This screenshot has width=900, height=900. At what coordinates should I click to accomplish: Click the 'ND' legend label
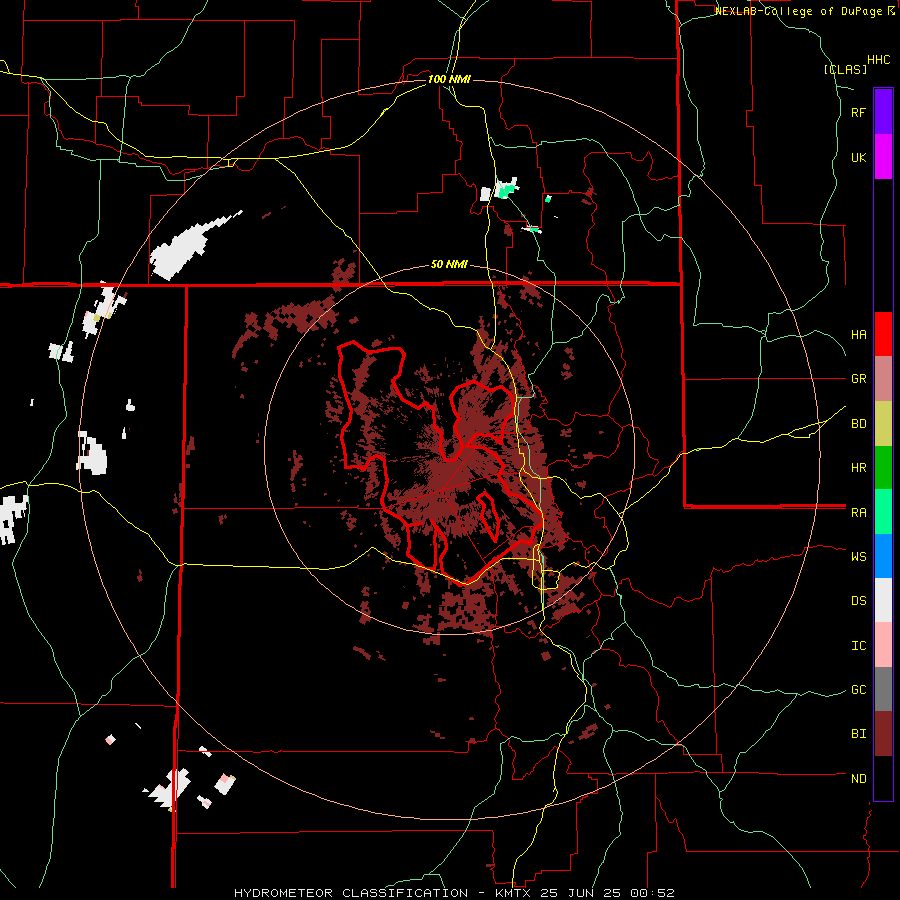tap(858, 779)
